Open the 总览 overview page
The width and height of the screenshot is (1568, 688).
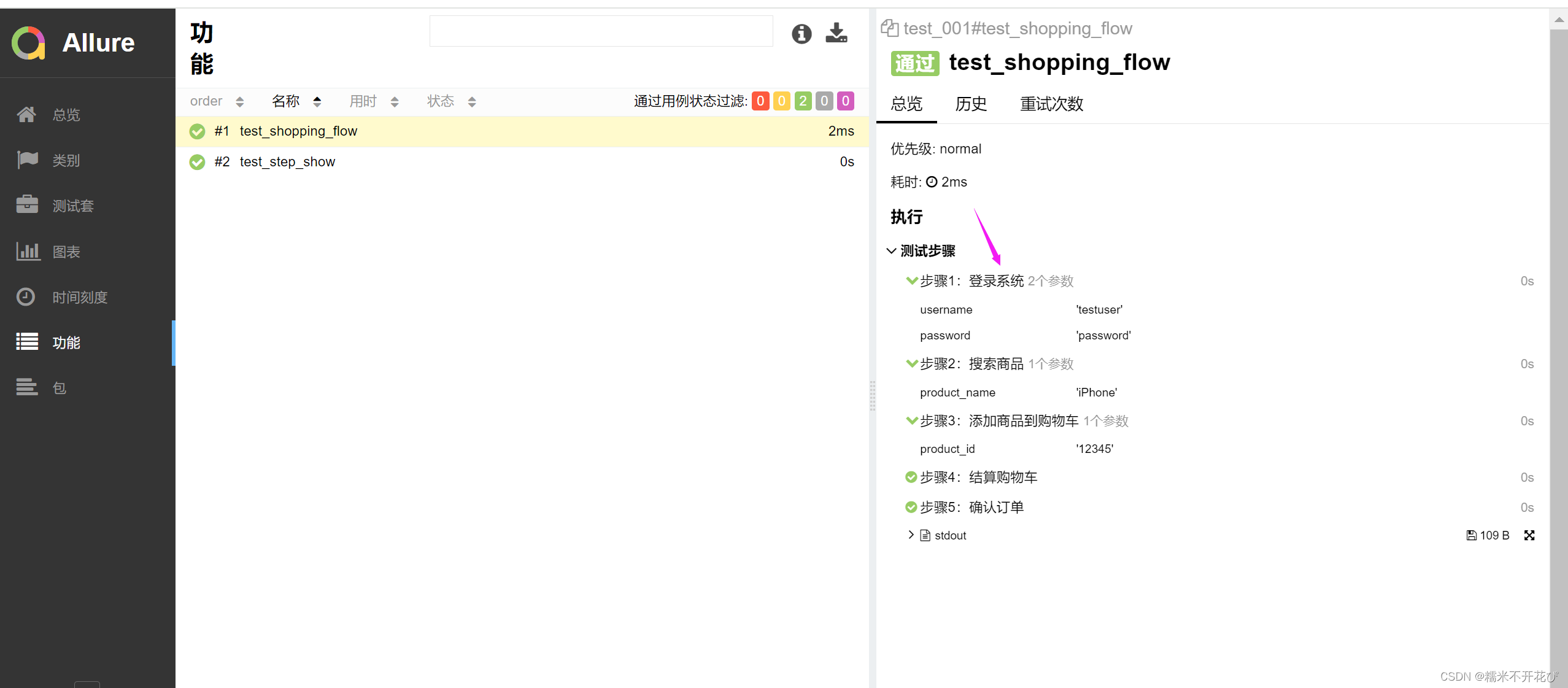[x=66, y=115]
